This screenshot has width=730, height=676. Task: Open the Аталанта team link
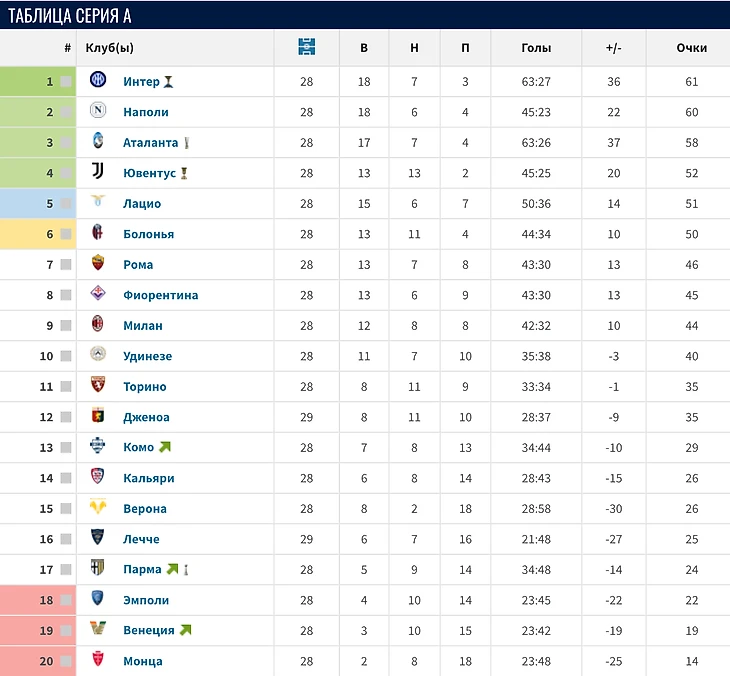(x=150, y=143)
